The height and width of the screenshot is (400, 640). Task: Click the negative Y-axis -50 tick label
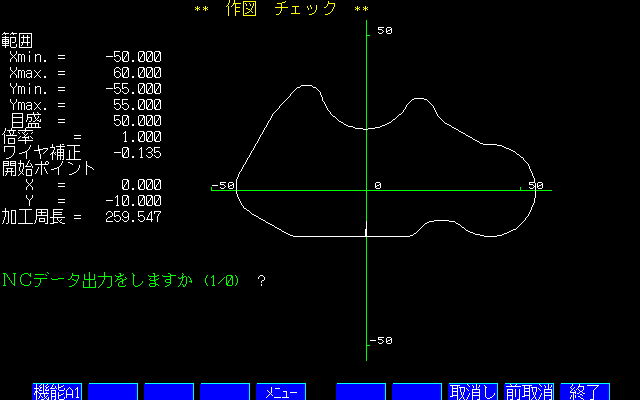tap(381, 340)
